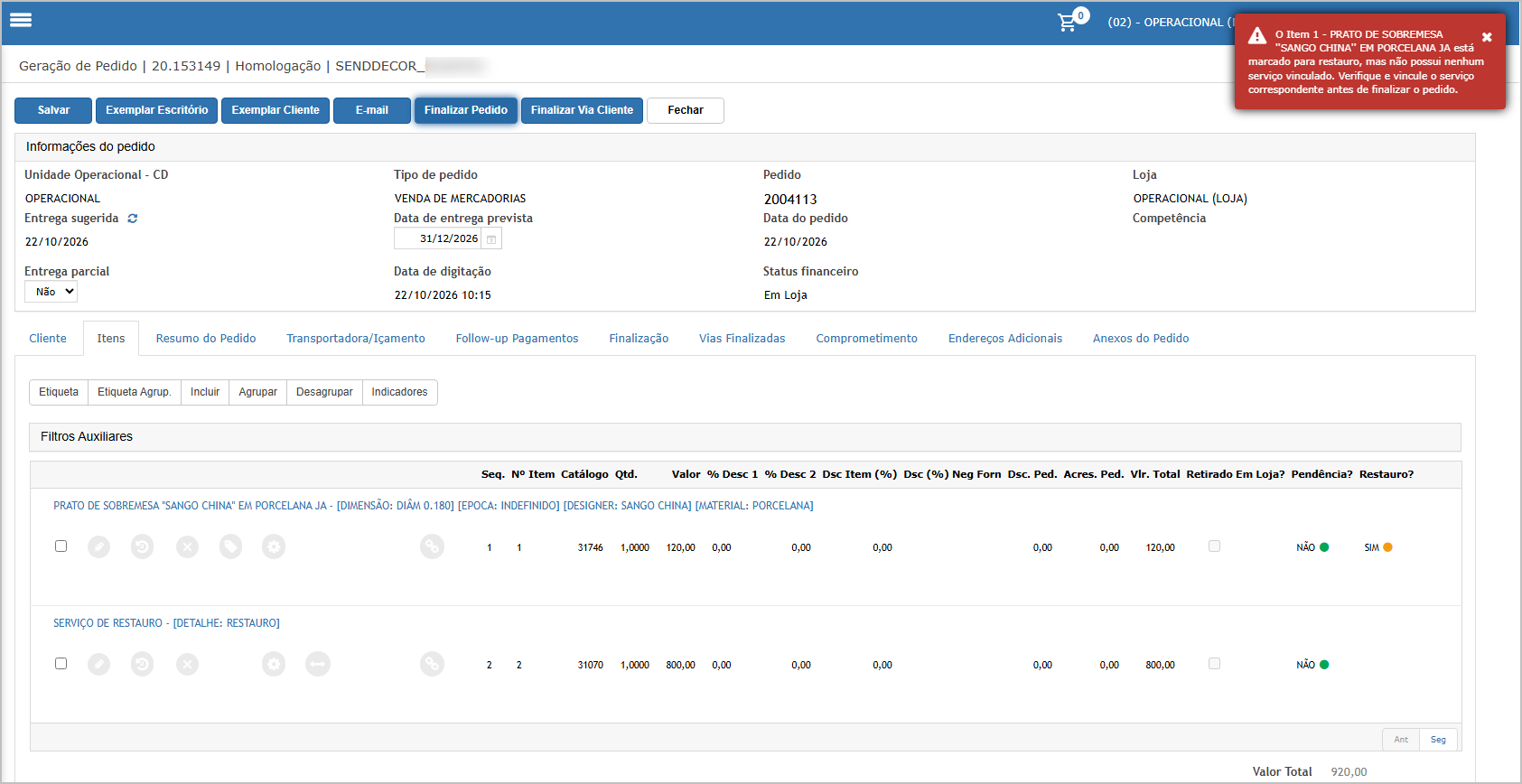Open the Indicadores toolbar button
This screenshot has height=784, width=1522.
pyautogui.click(x=399, y=392)
